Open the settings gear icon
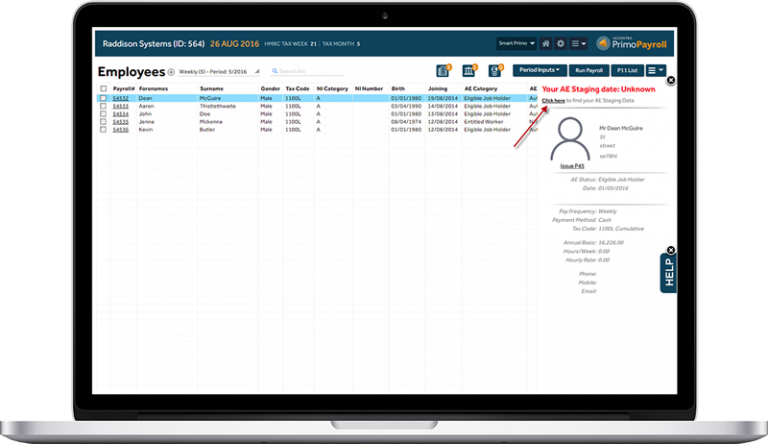Screen dimensions: 768x444 [x=561, y=44]
